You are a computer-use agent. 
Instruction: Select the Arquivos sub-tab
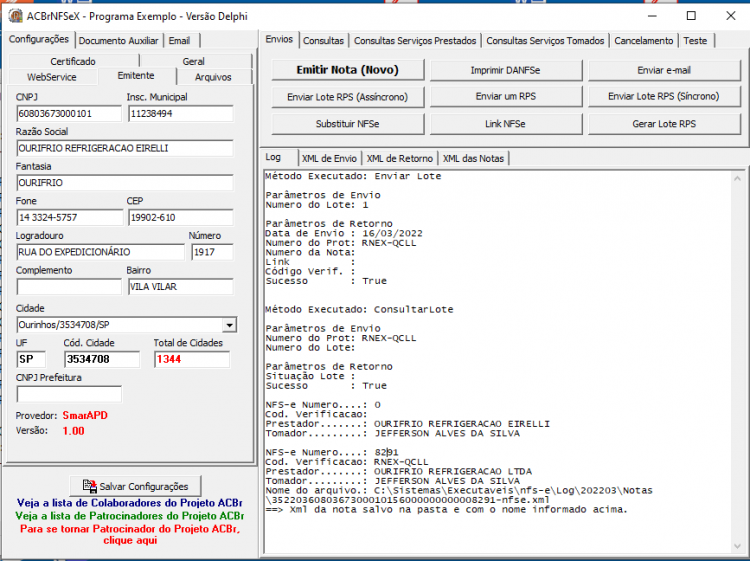[213, 77]
